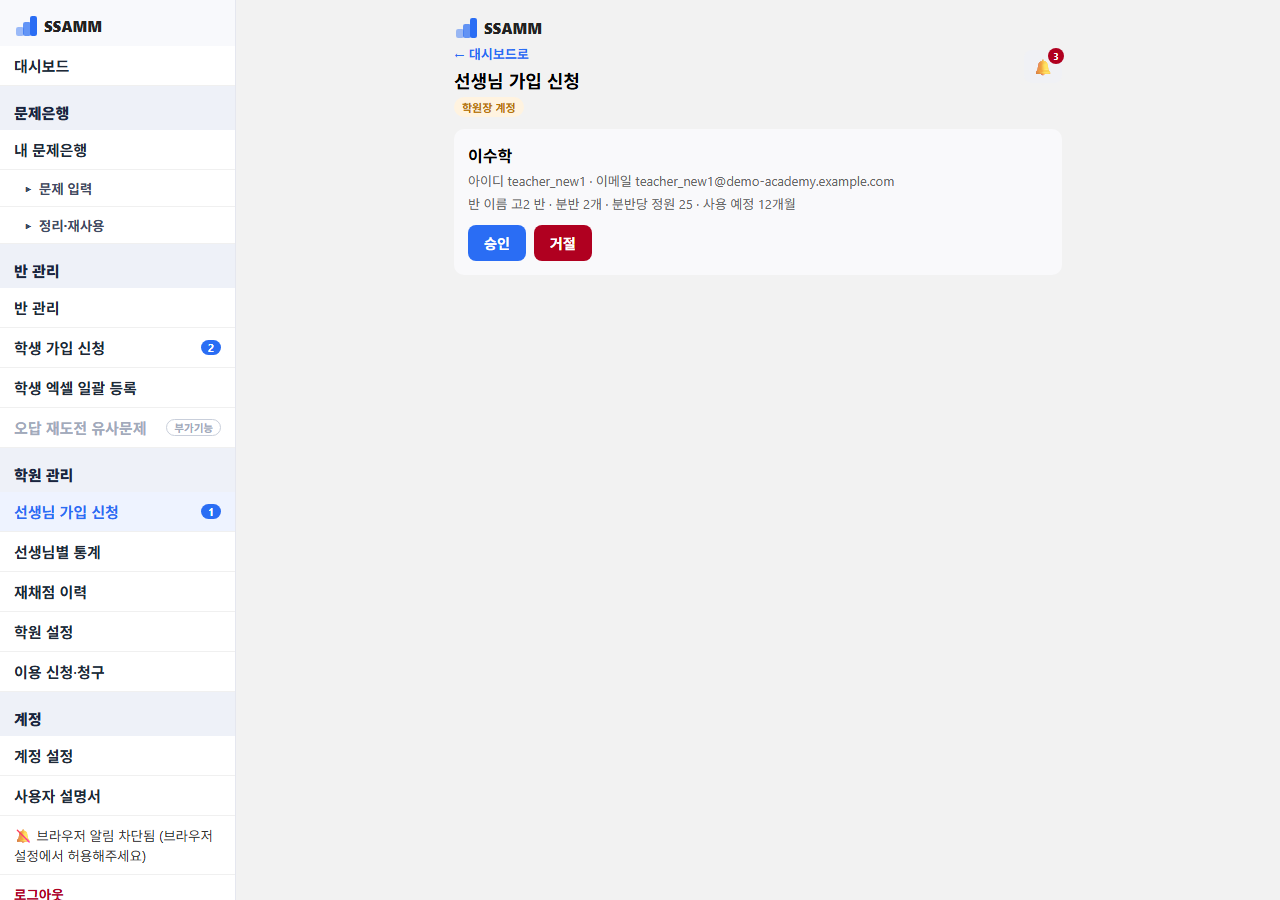Click the 부가기능 tag

click(x=193, y=428)
